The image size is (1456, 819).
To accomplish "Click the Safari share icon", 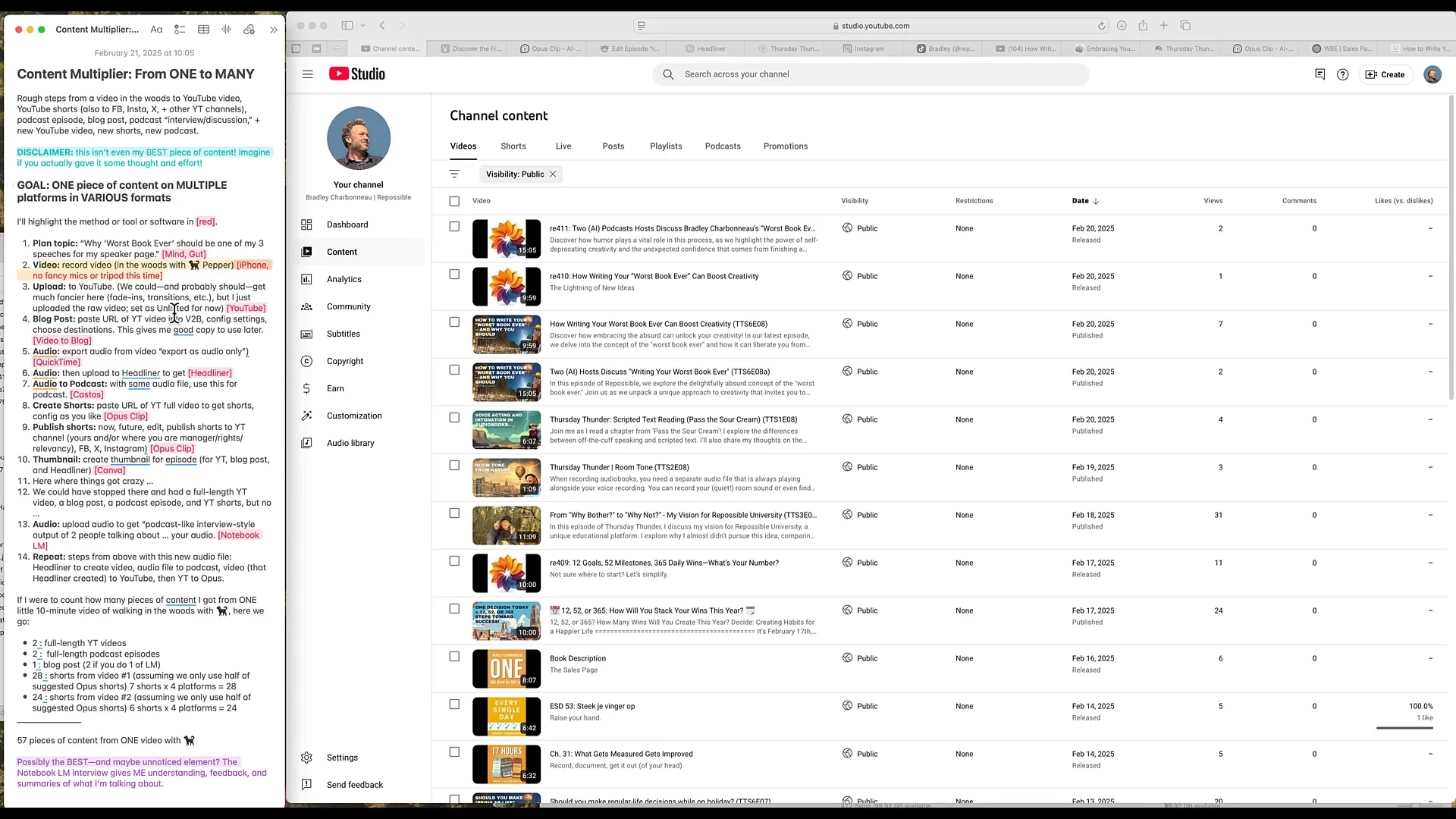I will (x=1143, y=26).
